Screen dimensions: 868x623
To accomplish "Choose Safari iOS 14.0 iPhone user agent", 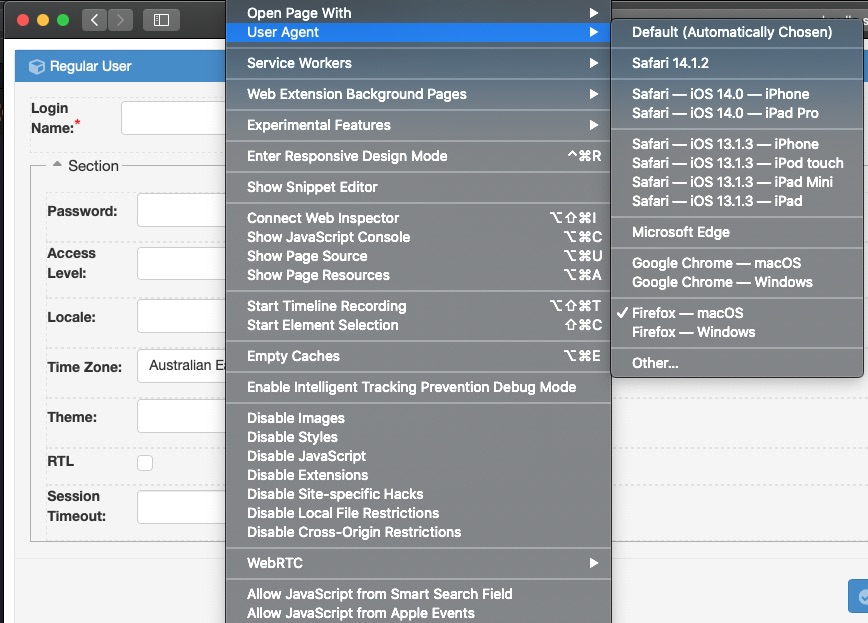I will (737, 94).
